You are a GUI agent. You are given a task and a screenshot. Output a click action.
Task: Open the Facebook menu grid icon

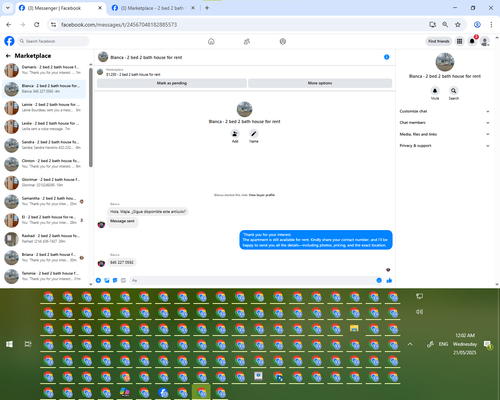click(x=459, y=41)
